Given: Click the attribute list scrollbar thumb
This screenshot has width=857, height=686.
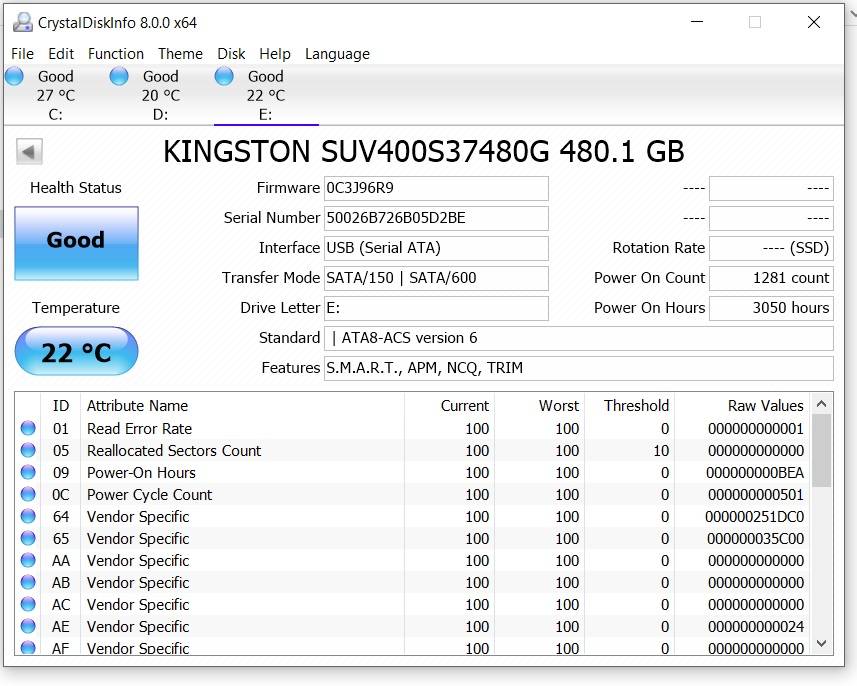Looking at the screenshot, I should pyautogui.click(x=821, y=450).
